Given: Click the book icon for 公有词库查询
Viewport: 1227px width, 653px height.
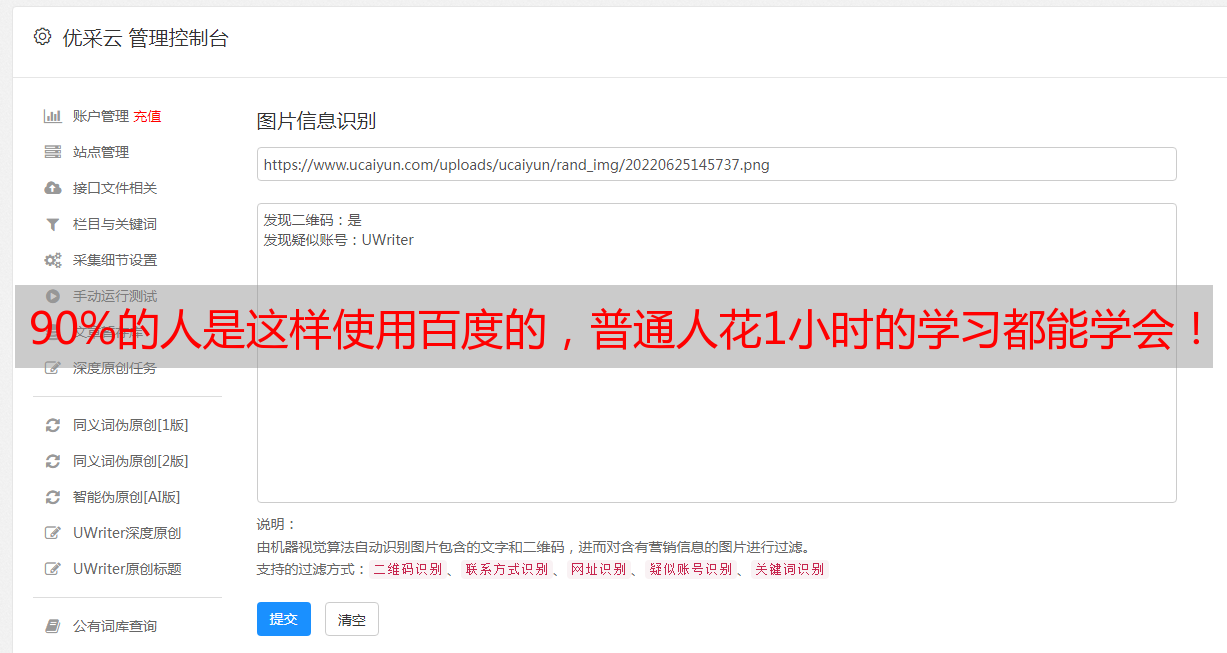Looking at the screenshot, I should click(x=53, y=626).
